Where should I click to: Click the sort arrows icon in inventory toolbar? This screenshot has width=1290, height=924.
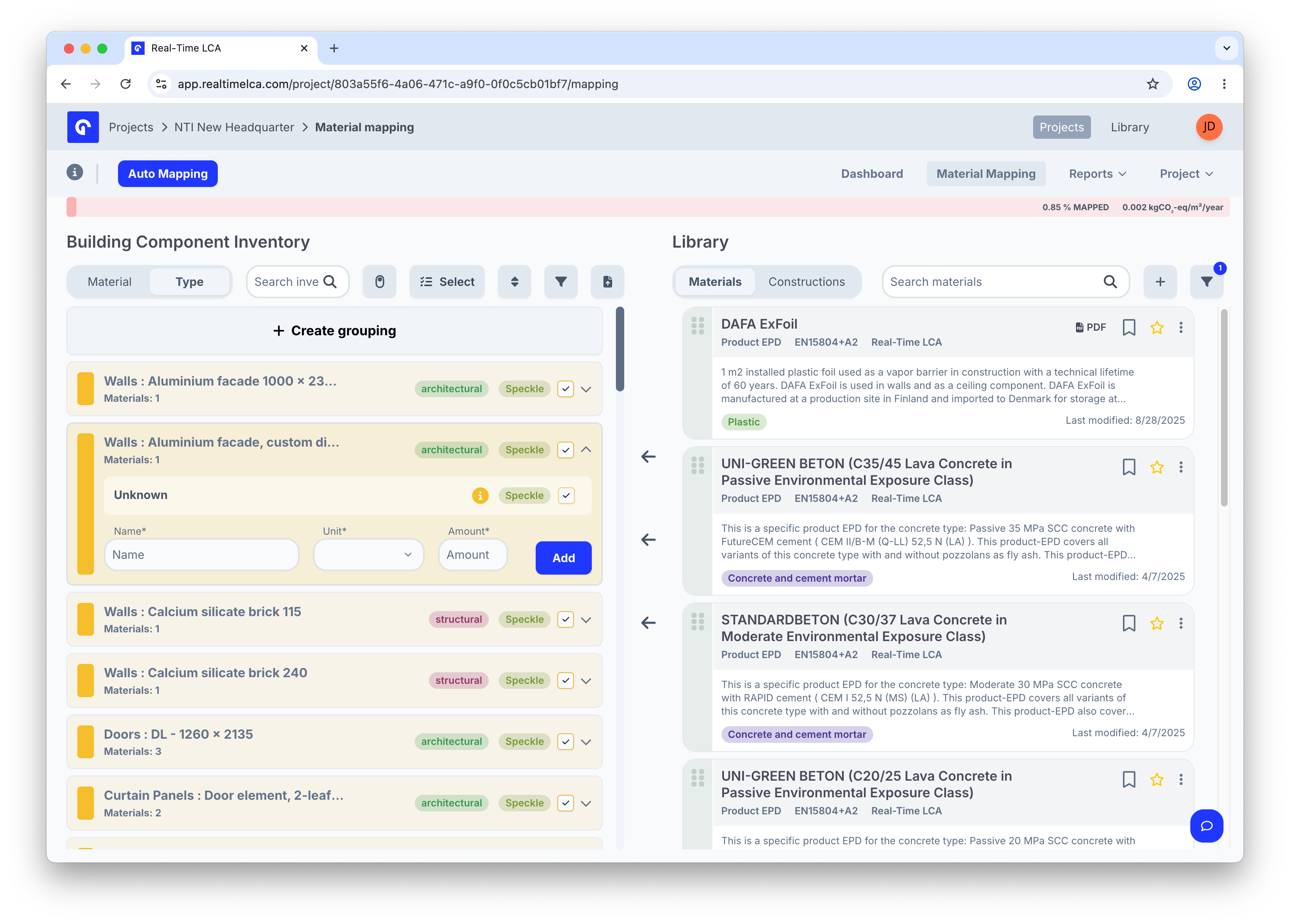tap(514, 281)
